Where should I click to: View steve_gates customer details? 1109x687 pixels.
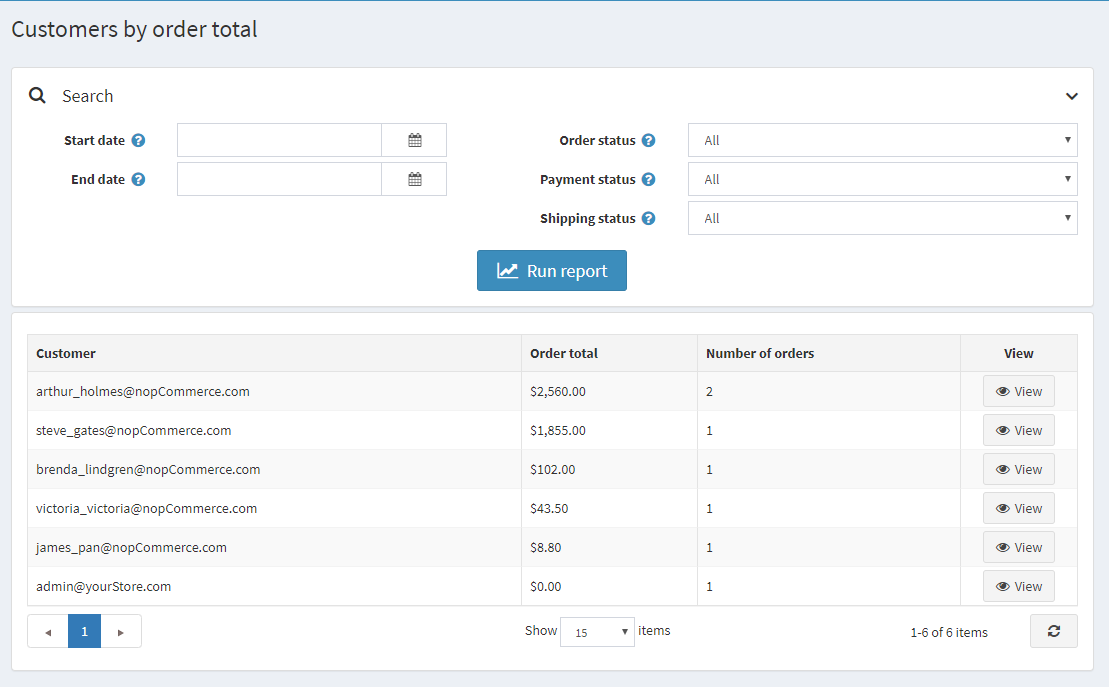click(1018, 431)
